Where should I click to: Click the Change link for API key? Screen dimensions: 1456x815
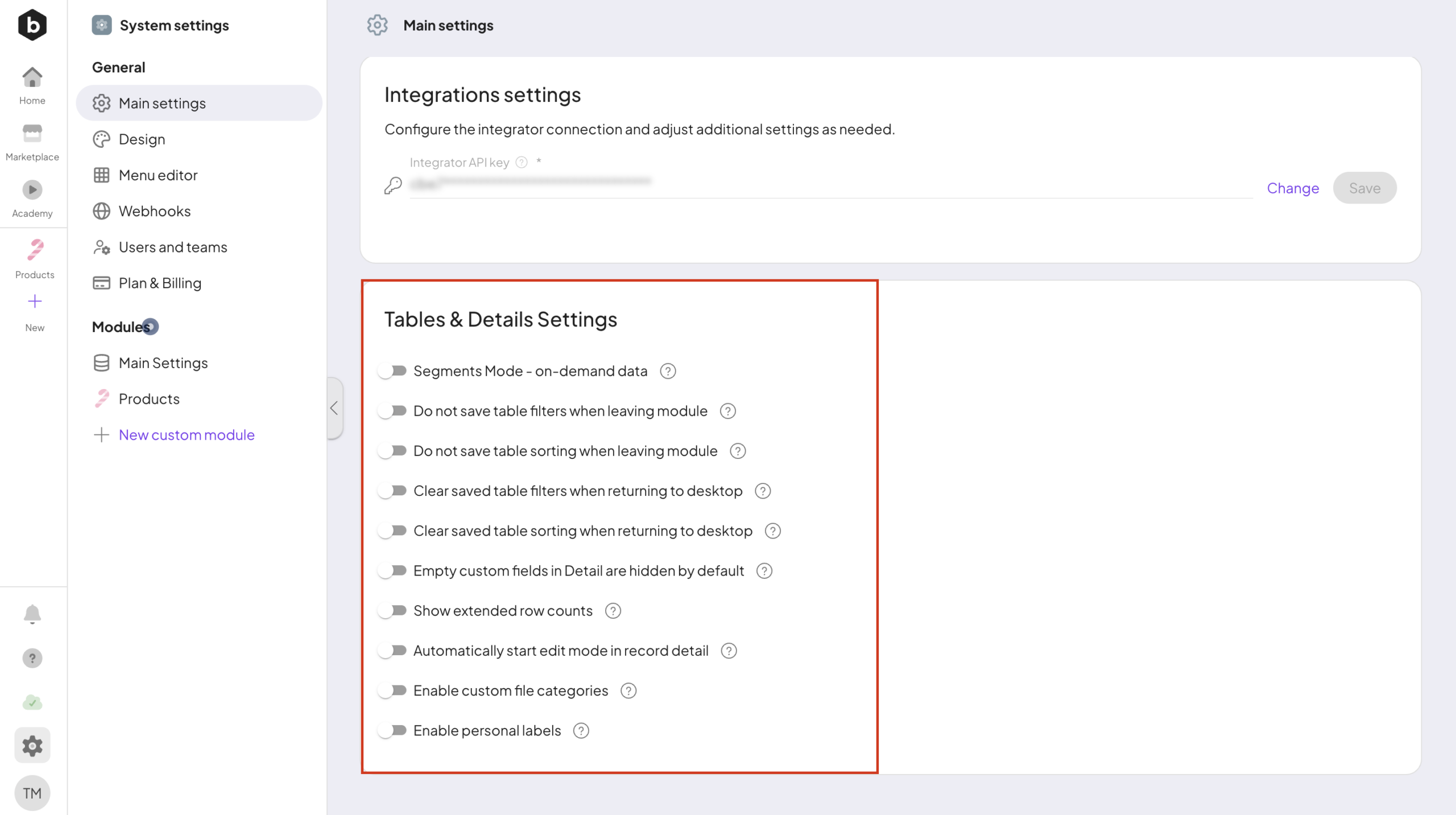click(1292, 188)
